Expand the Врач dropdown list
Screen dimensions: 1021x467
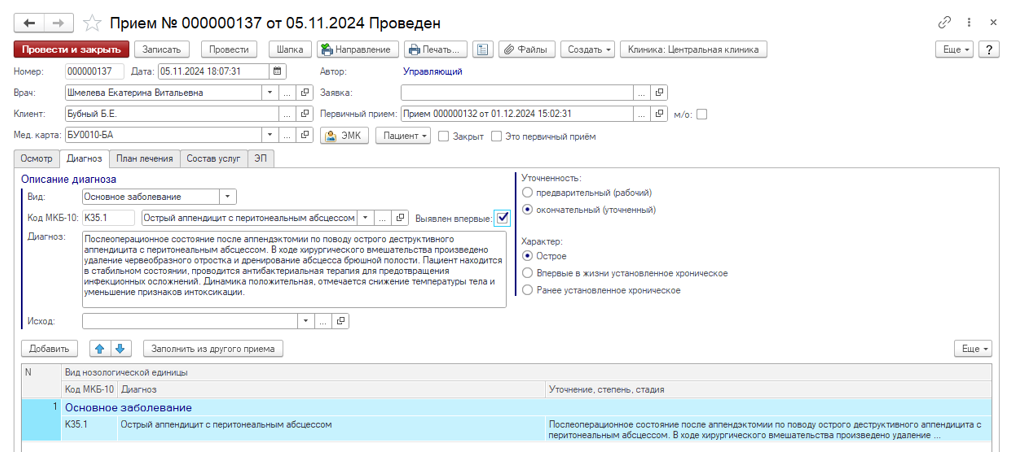(271, 93)
